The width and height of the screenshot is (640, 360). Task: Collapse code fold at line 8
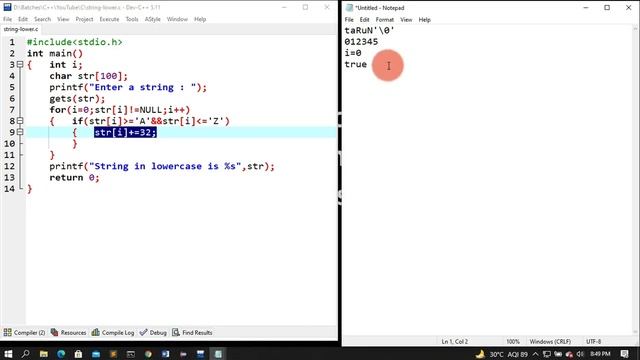[20, 121]
